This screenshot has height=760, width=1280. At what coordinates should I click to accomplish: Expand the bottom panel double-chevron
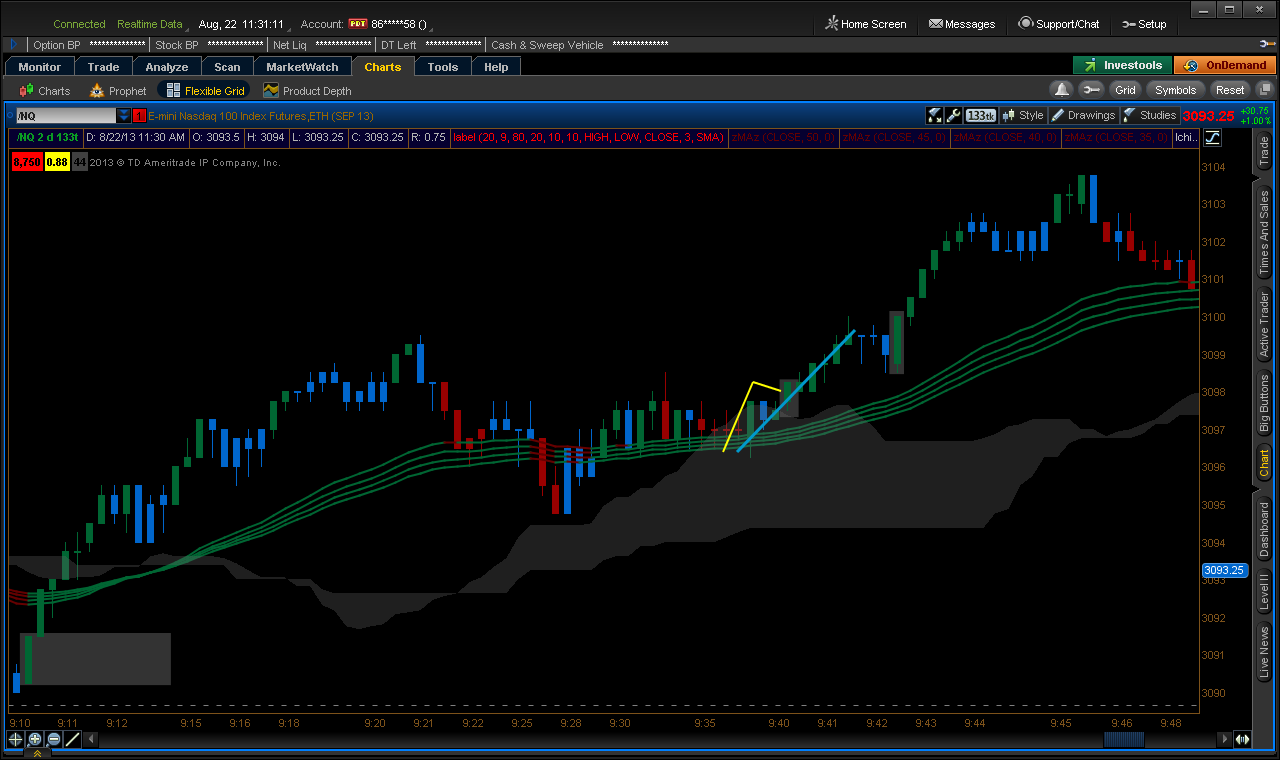(37, 754)
